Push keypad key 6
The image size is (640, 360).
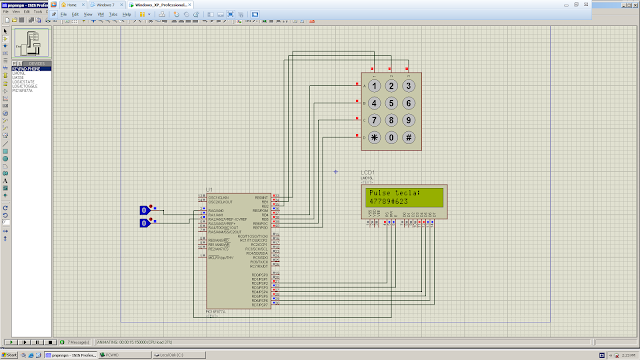tap(409, 103)
